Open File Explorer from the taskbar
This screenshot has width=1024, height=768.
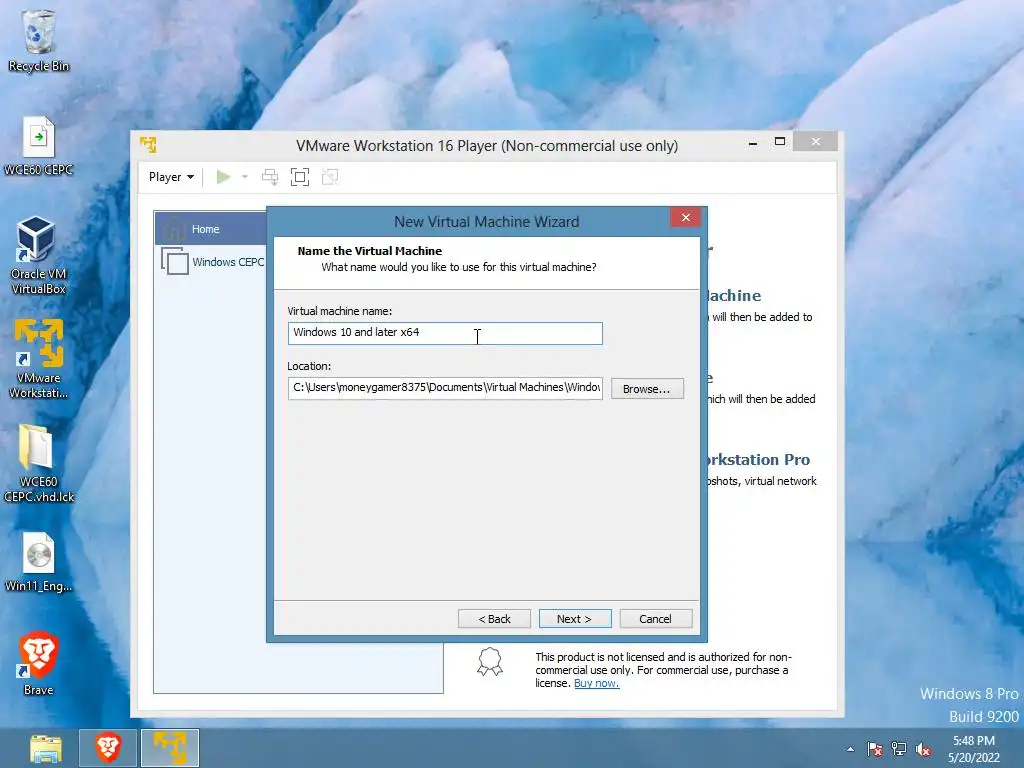coord(46,748)
